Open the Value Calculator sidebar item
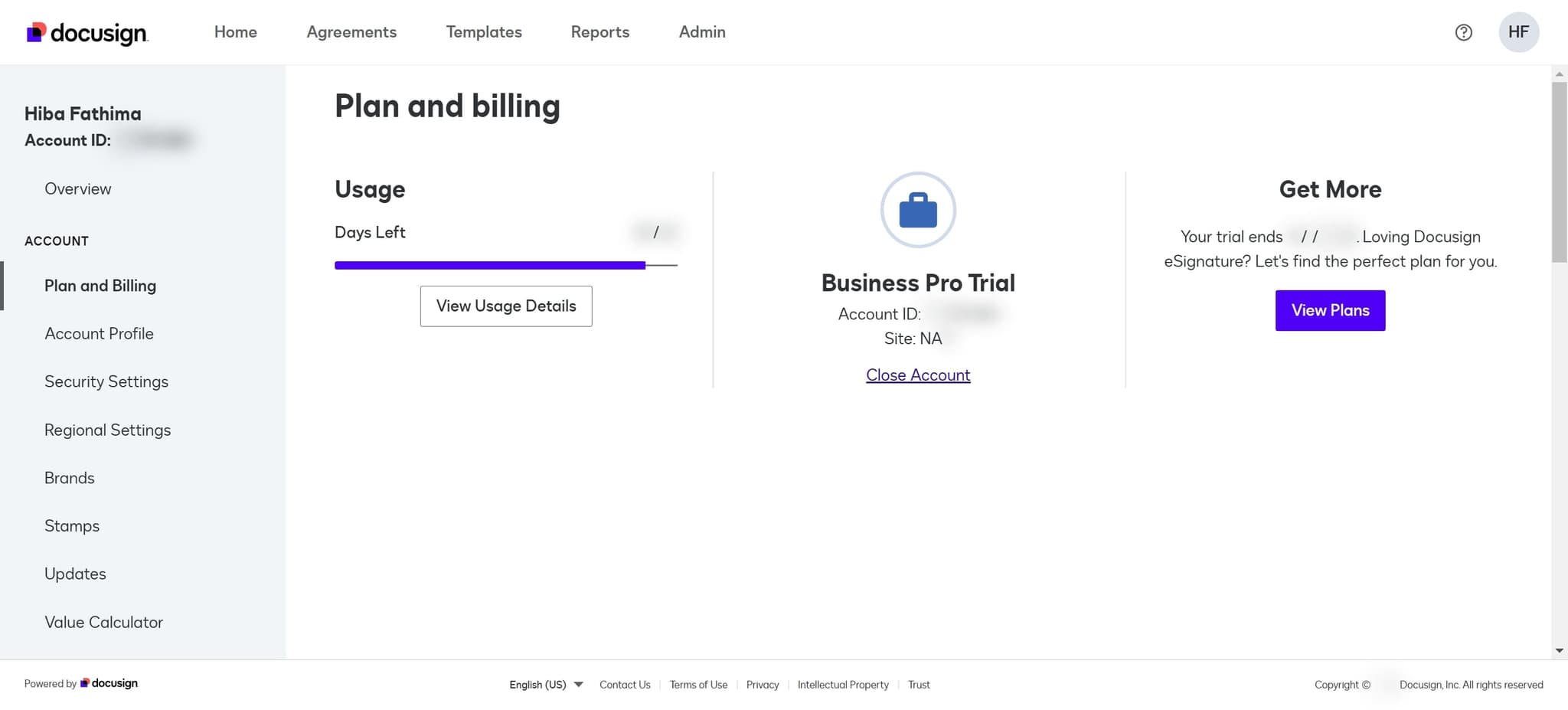This screenshot has width=1568, height=710. [103, 622]
